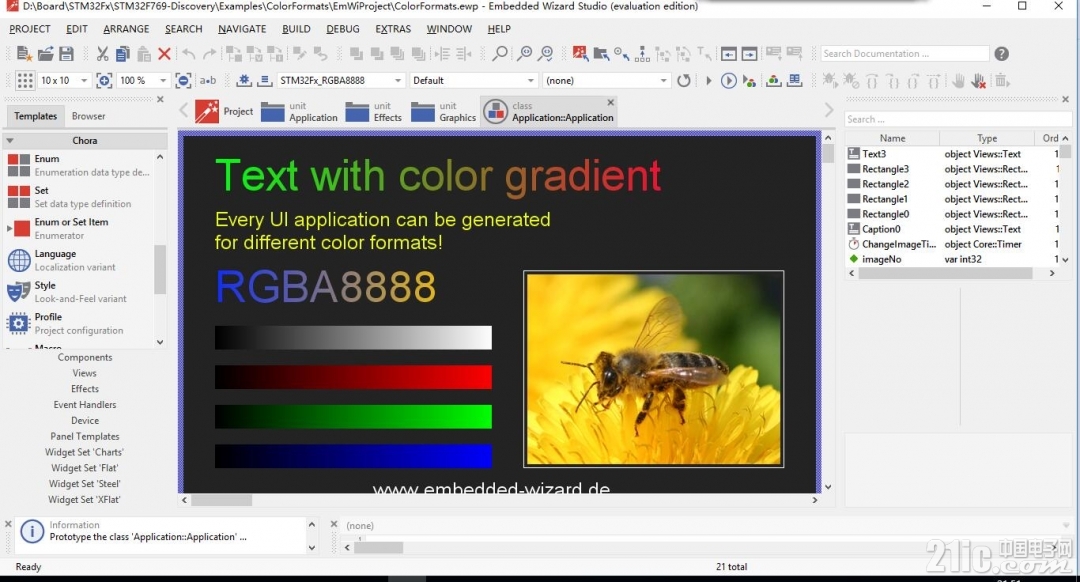
Task: Click the navigate back panel icon
Action: [729, 54]
